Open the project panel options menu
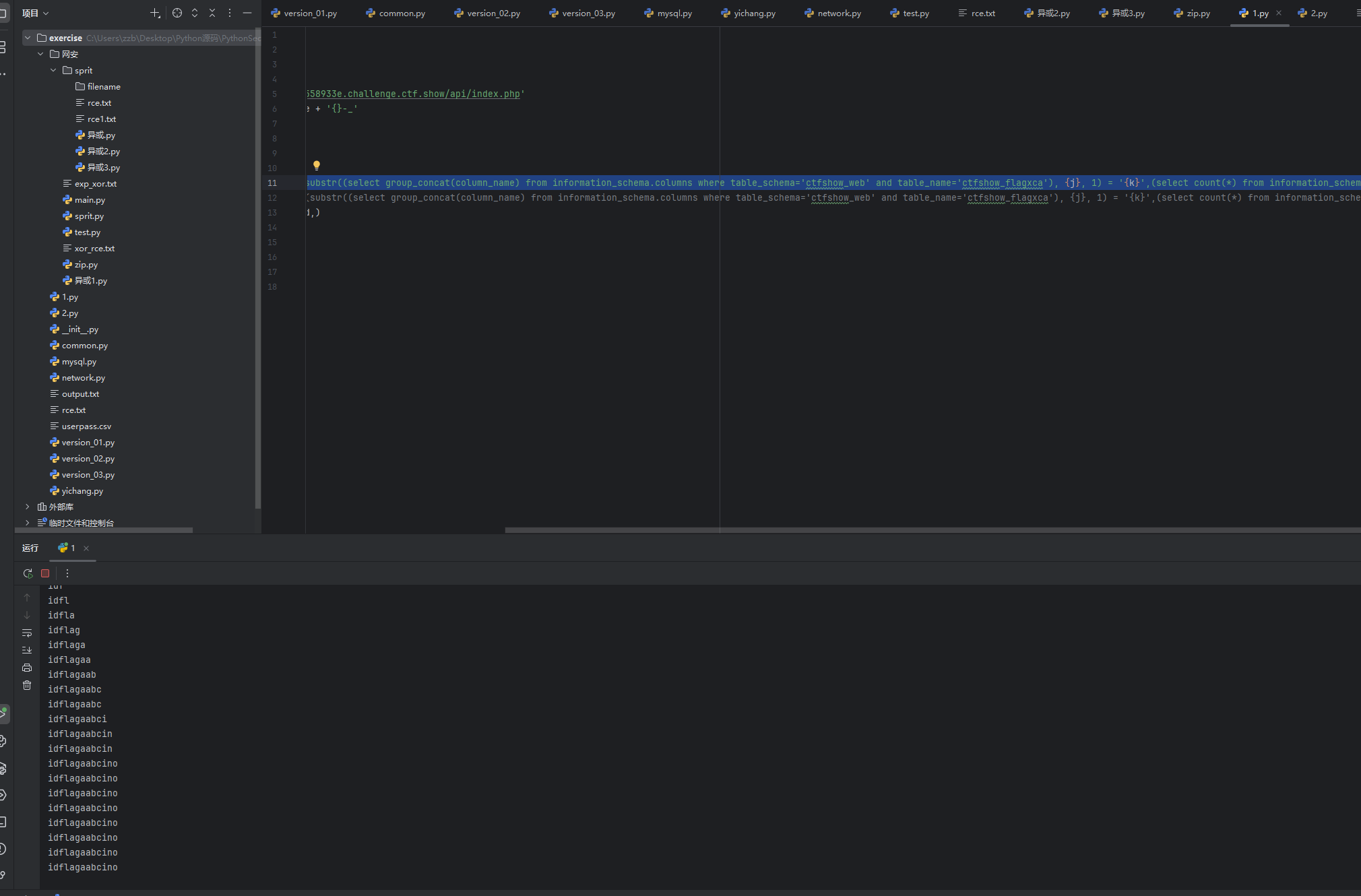 [230, 13]
